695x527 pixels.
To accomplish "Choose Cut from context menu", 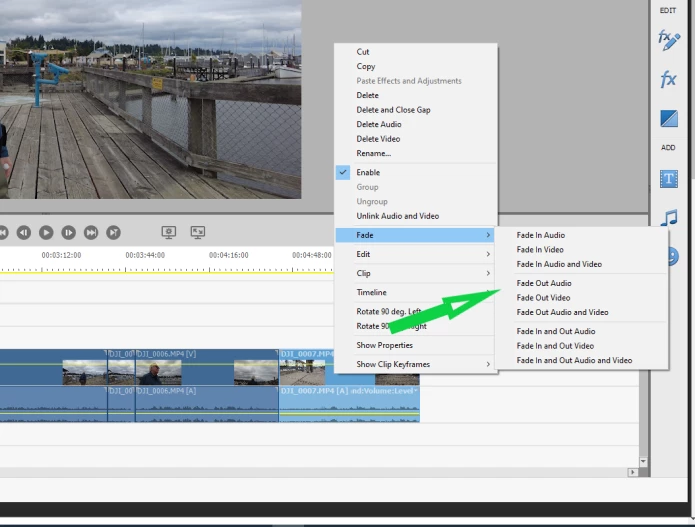I will [363, 52].
